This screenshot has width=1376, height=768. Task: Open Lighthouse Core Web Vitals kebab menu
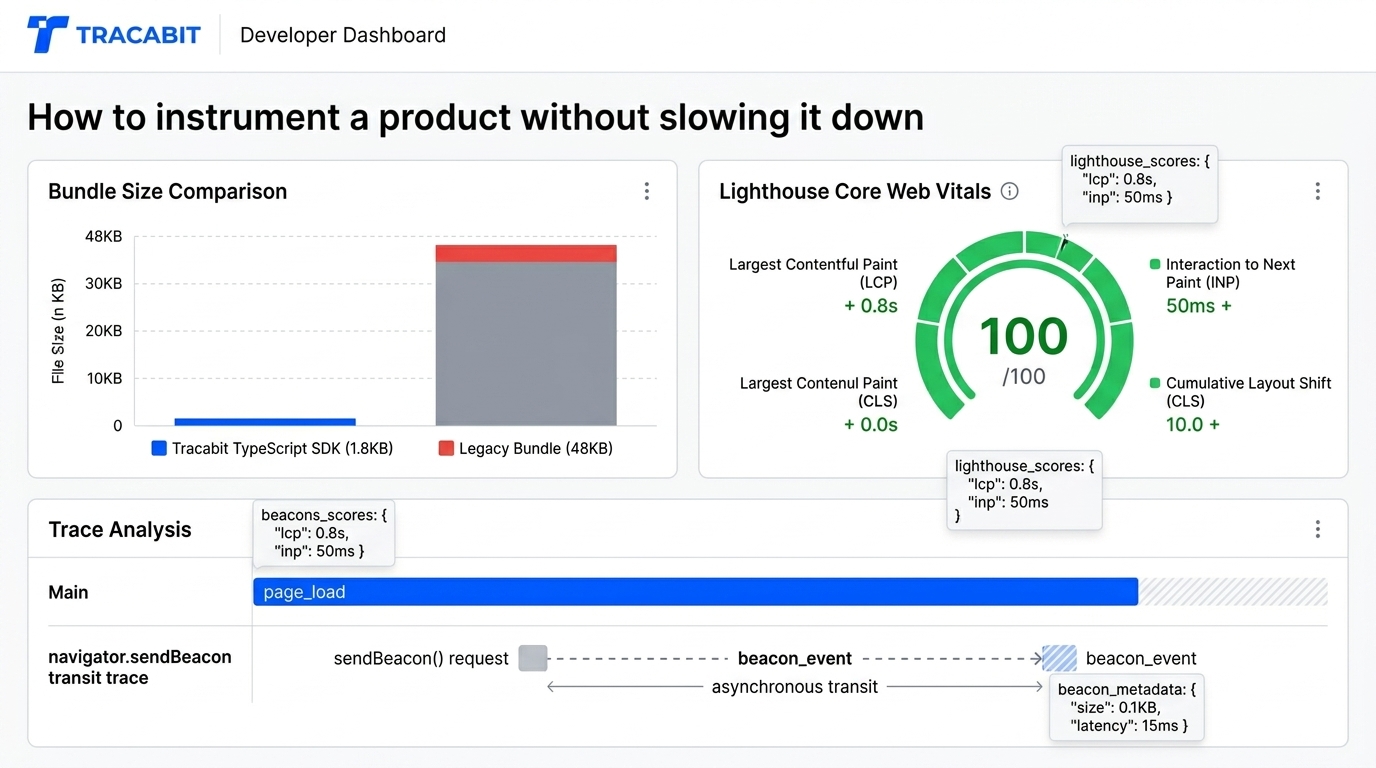[x=1317, y=191]
